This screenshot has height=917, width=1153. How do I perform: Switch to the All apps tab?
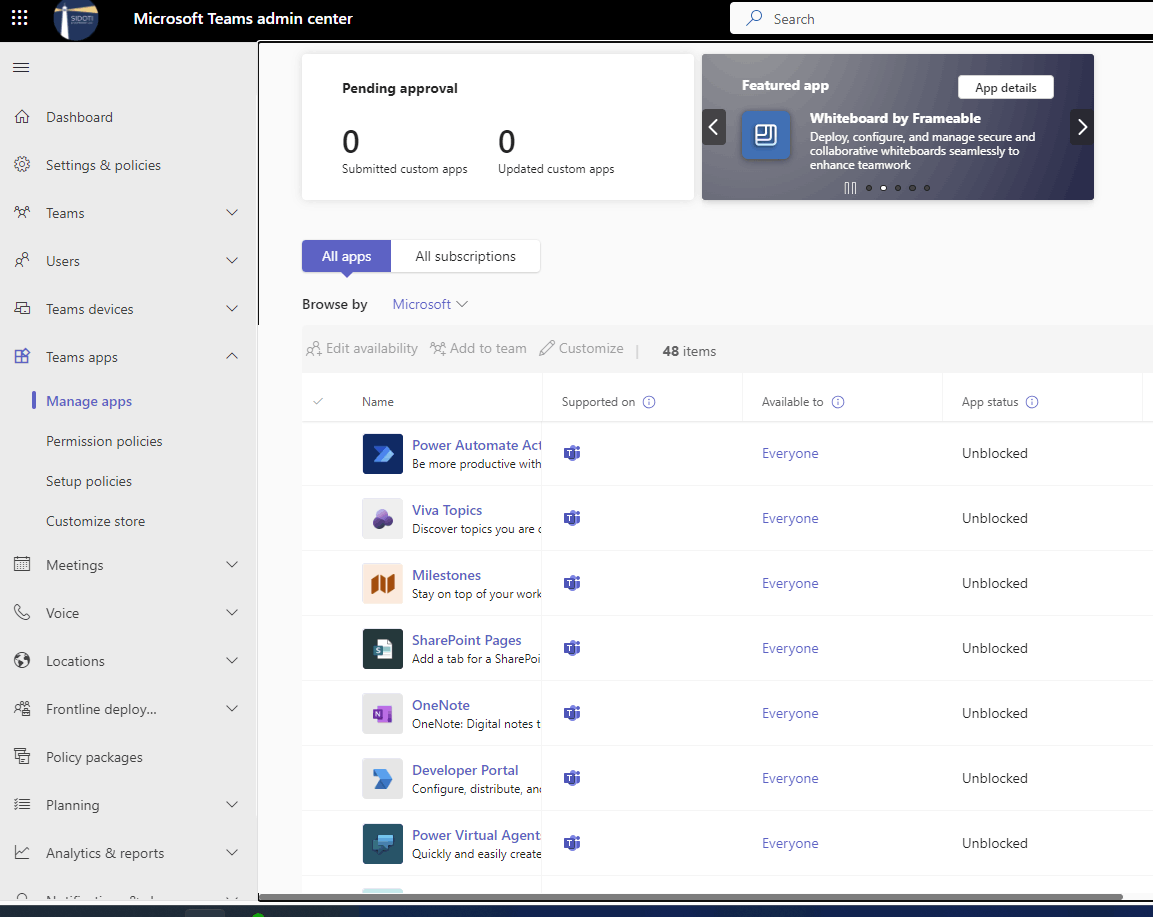coord(346,256)
